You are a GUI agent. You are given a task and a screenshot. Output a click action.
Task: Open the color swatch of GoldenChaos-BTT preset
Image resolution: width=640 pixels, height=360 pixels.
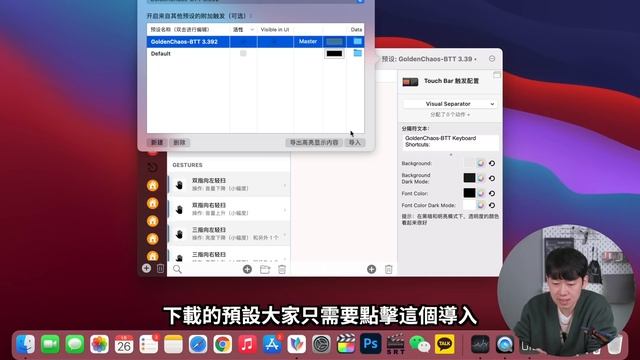pyautogui.click(x=334, y=42)
